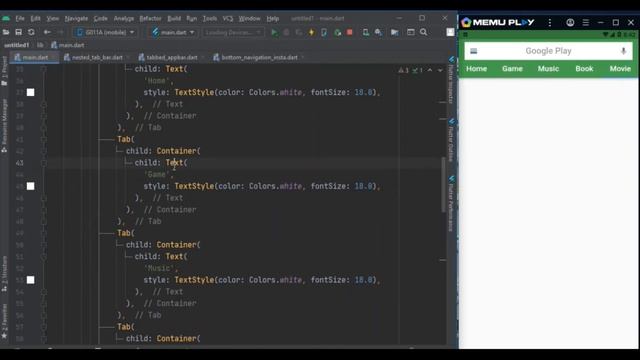The height and width of the screenshot is (360, 640).
Task: Click the Flutter attach device icon
Action: coord(324,32)
